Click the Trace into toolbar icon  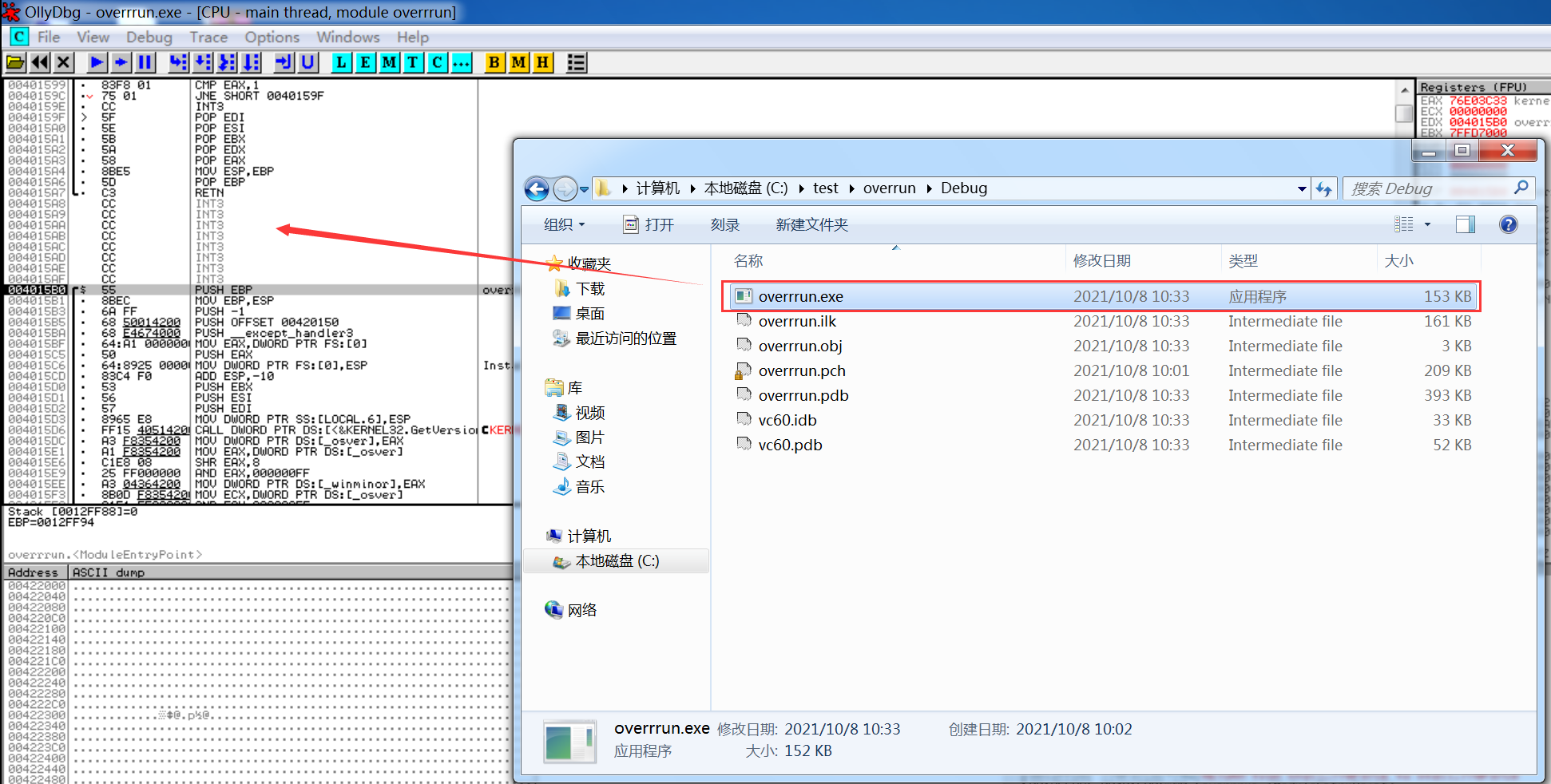coord(227,62)
